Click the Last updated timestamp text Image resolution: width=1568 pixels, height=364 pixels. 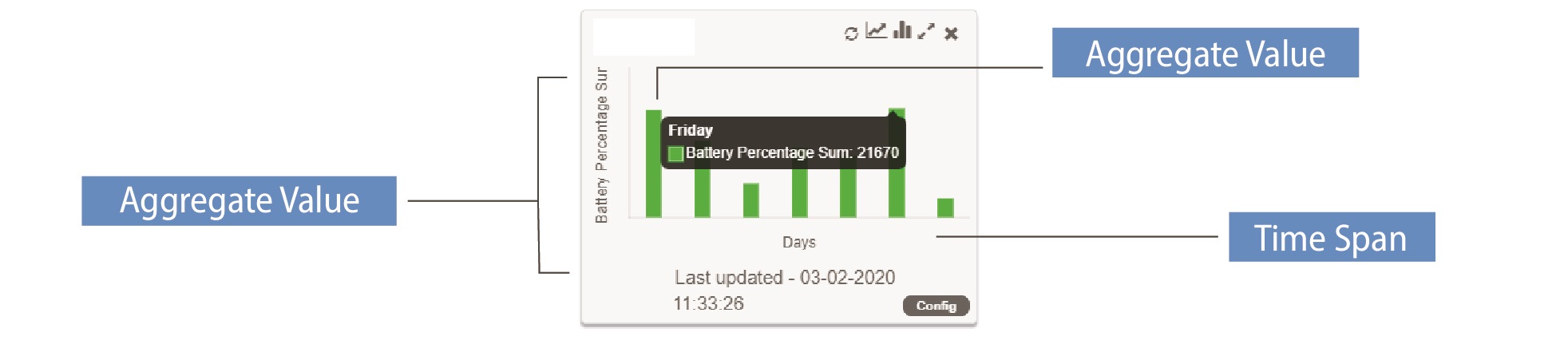click(x=784, y=290)
